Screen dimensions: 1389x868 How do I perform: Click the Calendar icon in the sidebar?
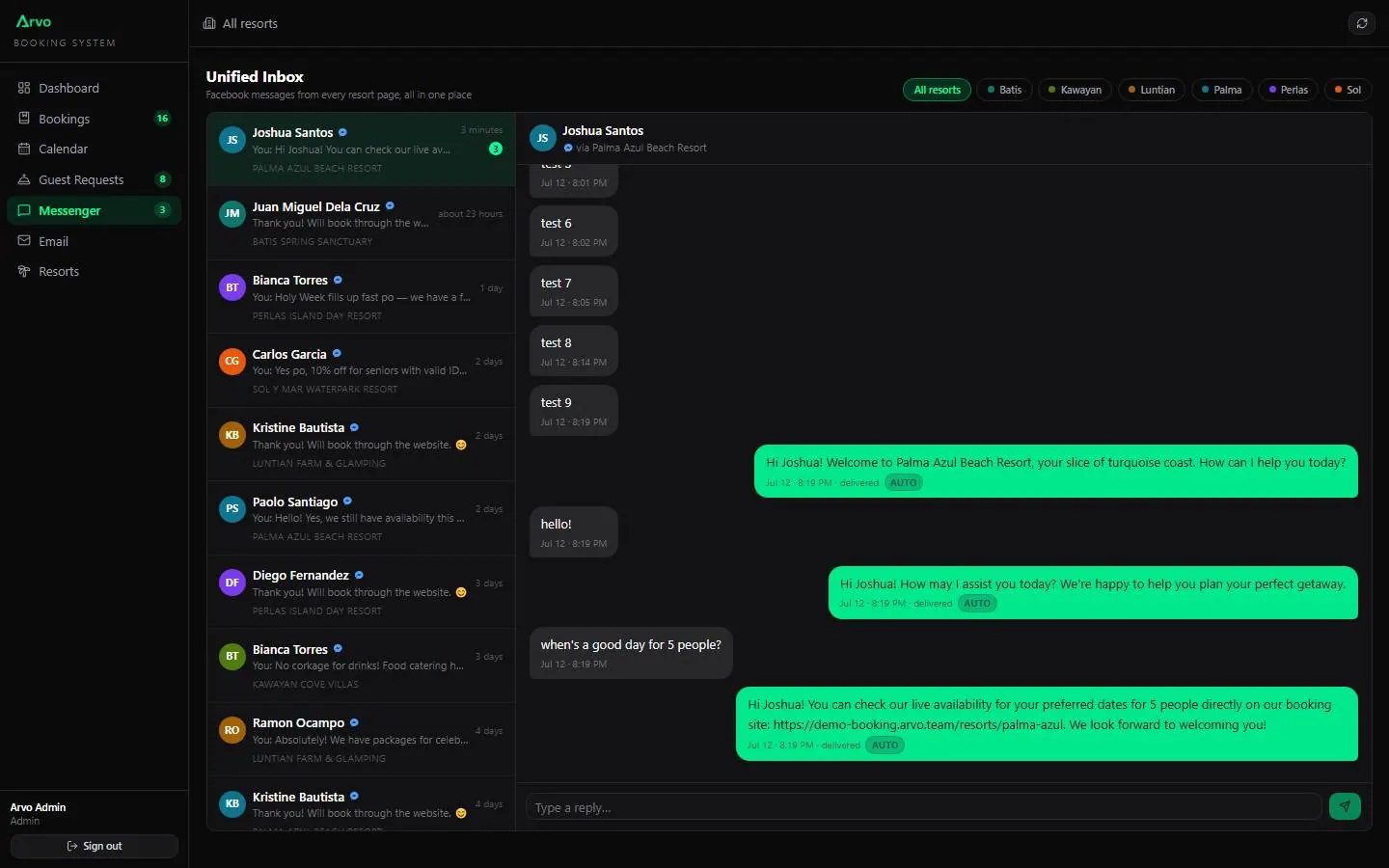pyautogui.click(x=24, y=149)
